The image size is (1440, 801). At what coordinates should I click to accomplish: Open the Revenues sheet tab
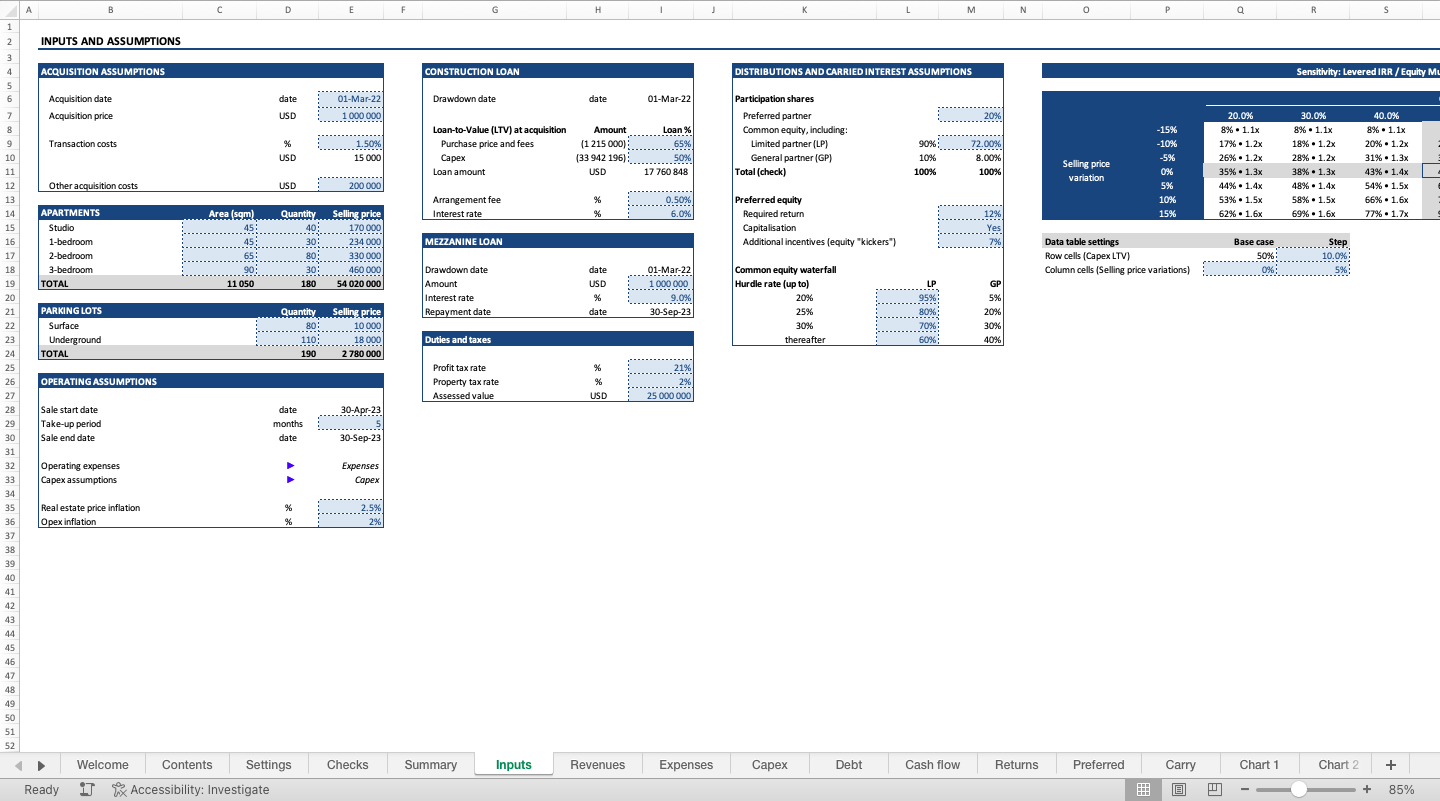click(x=598, y=765)
